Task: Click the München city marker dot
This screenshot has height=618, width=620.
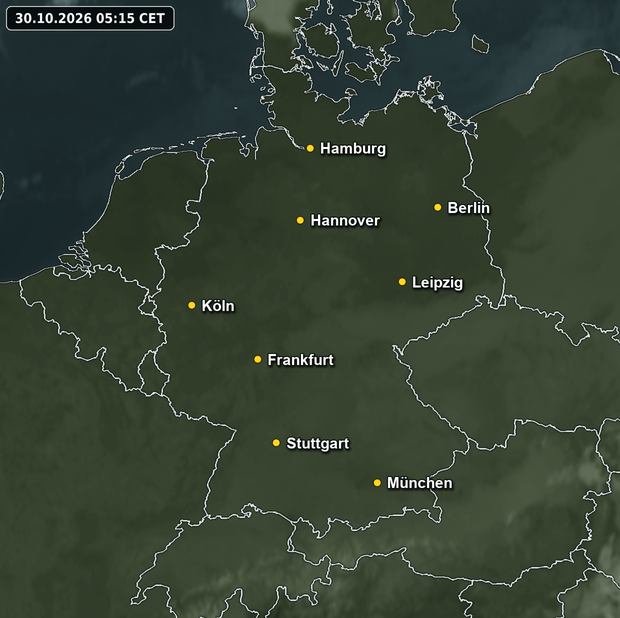Action: click(x=377, y=483)
